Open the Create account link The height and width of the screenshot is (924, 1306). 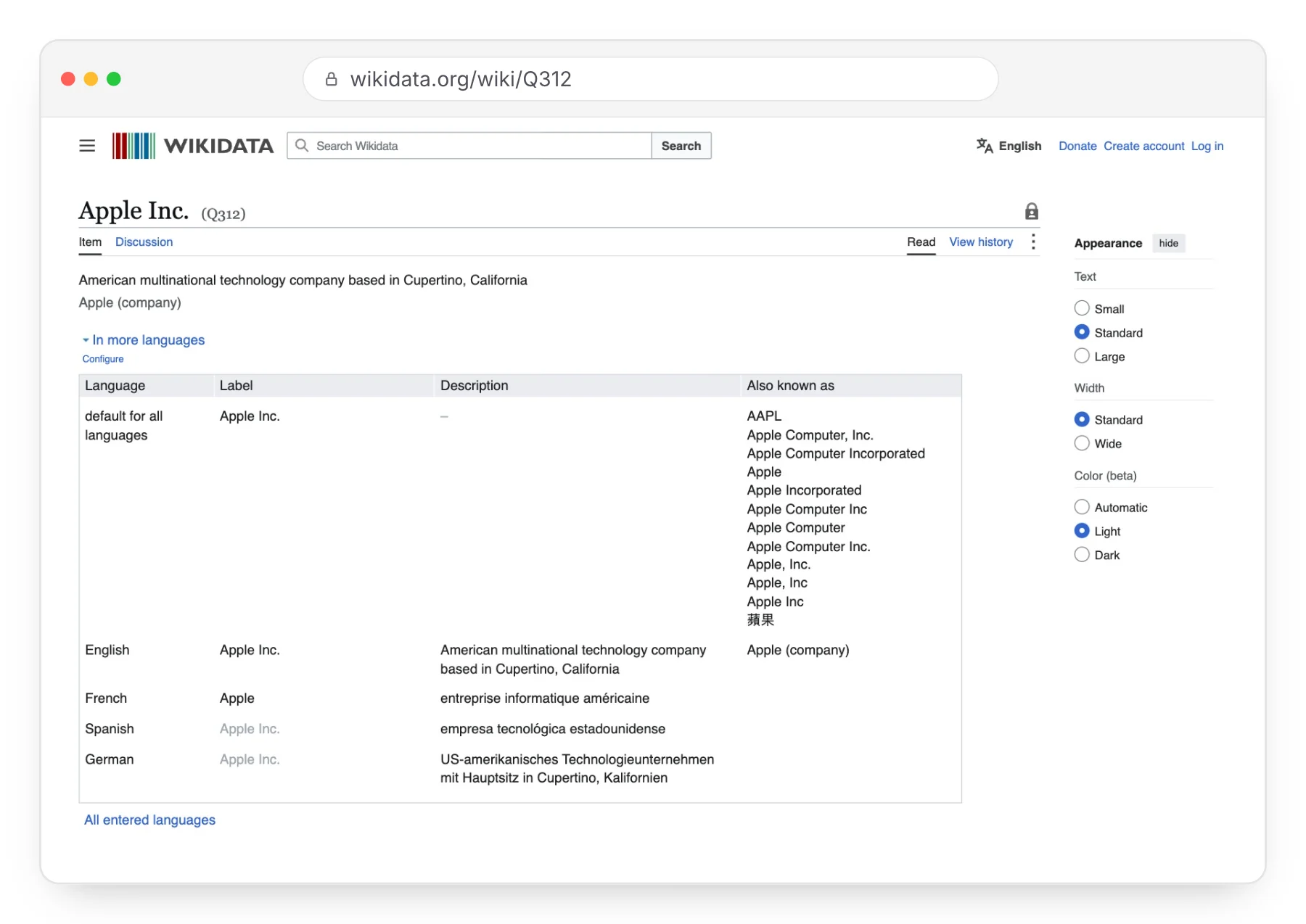point(1144,146)
